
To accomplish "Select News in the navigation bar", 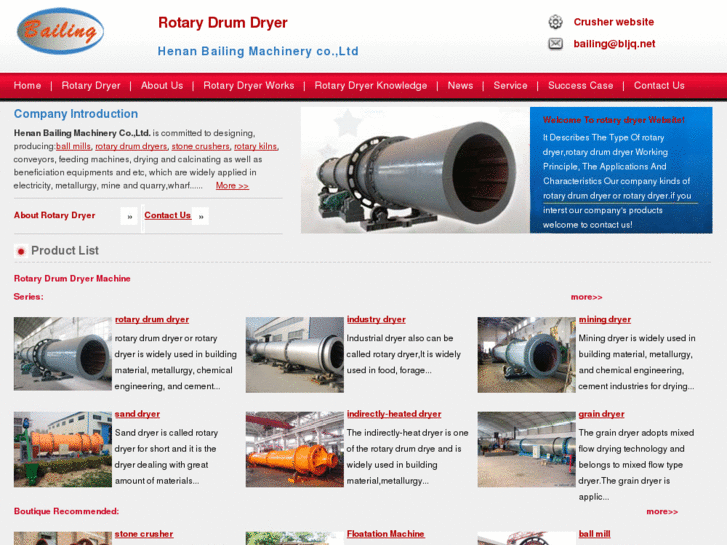I will pos(460,85).
